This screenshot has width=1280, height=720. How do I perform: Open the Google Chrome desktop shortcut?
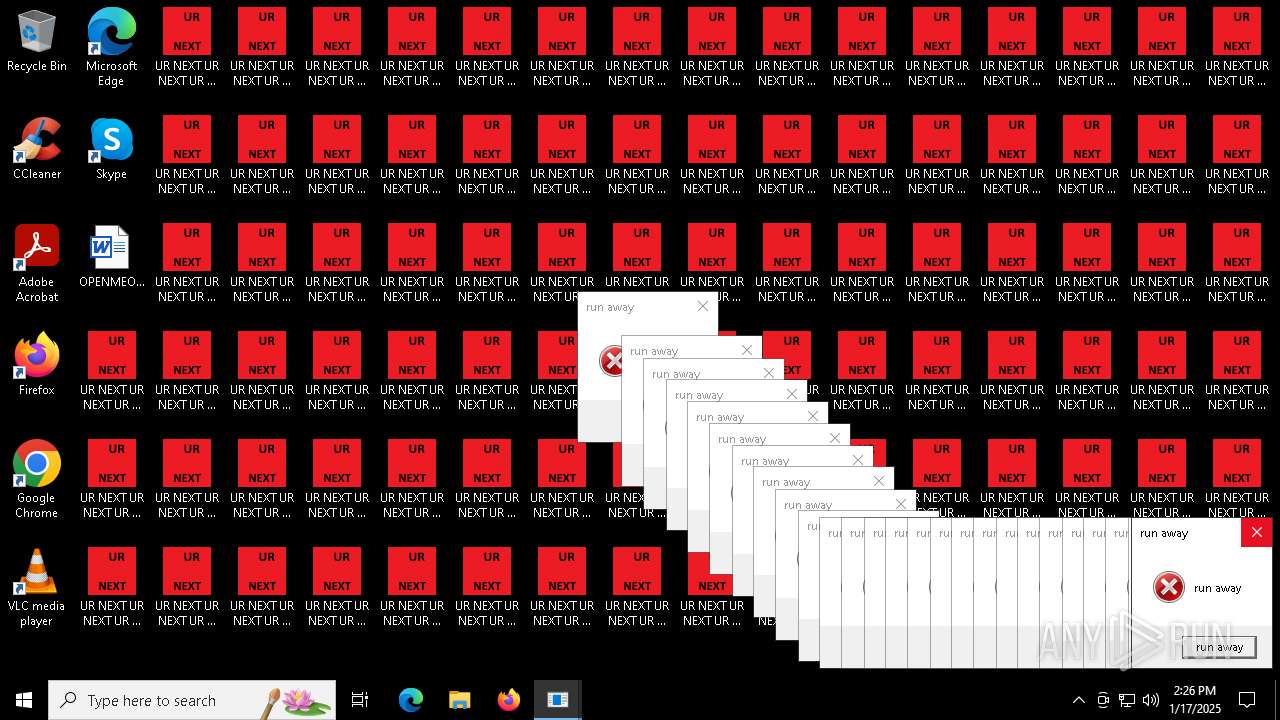click(x=37, y=479)
